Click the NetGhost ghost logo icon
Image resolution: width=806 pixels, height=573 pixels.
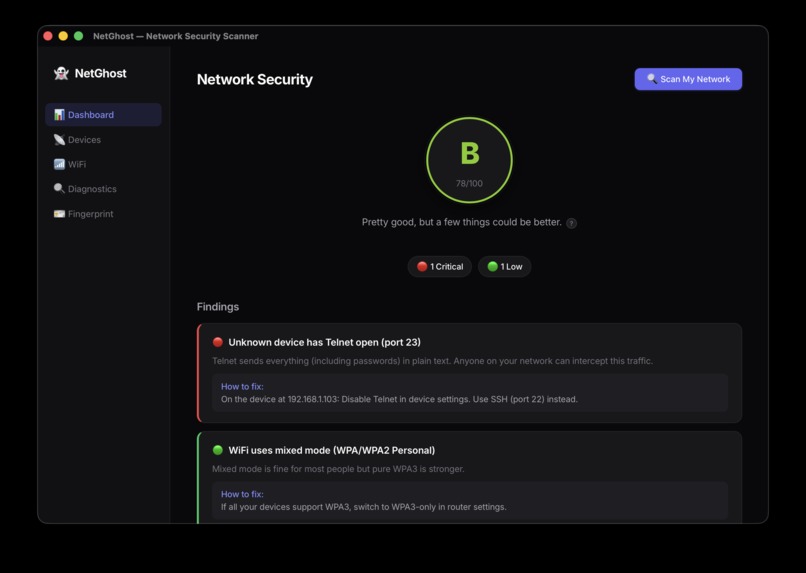click(x=61, y=73)
